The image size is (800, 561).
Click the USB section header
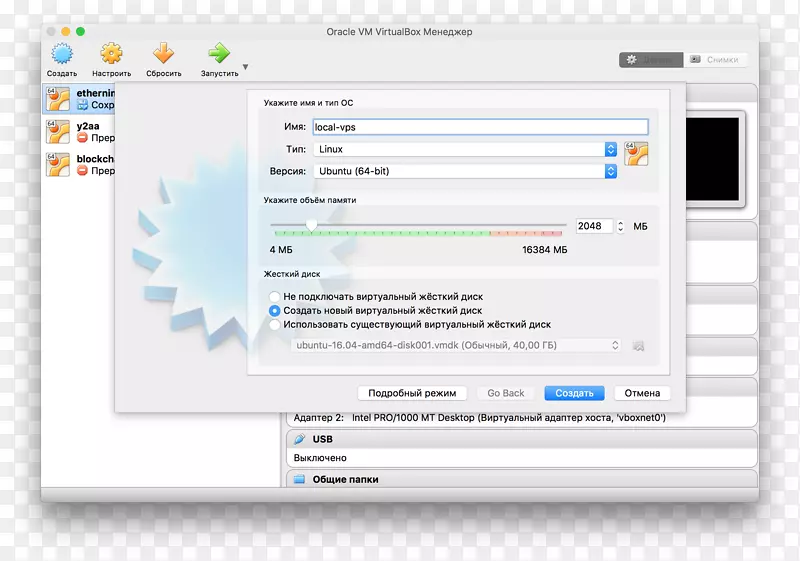522,439
